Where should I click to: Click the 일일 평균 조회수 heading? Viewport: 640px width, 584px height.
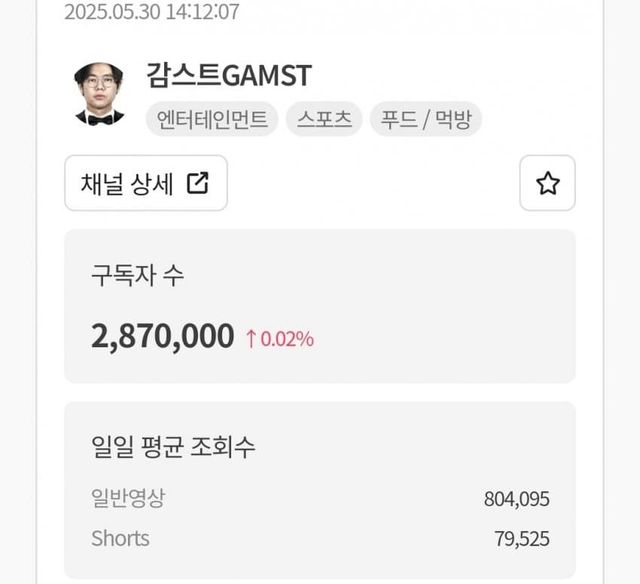pyautogui.click(x=173, y=447)
